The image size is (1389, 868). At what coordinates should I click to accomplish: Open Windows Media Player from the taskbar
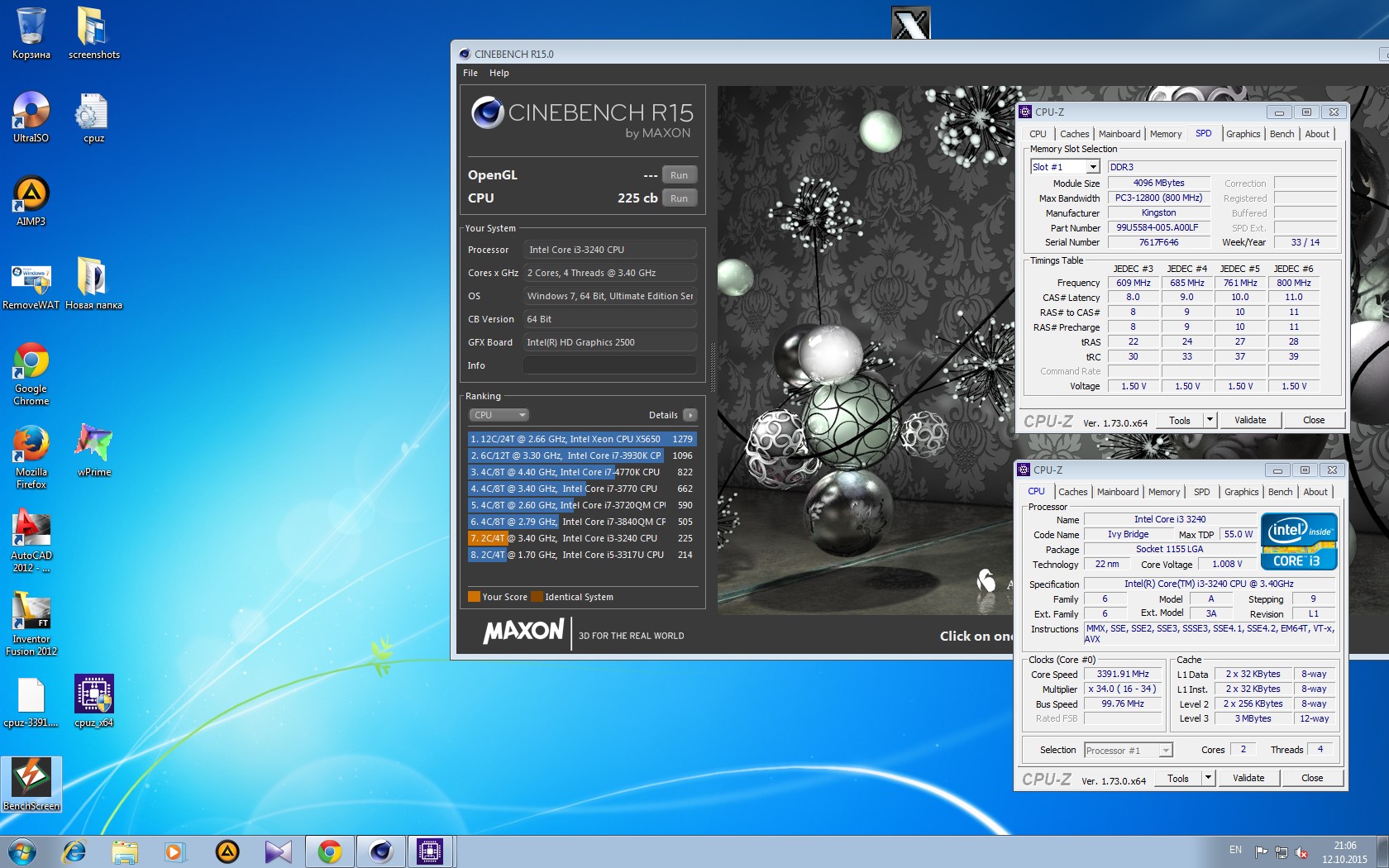(x=175, y=851)
